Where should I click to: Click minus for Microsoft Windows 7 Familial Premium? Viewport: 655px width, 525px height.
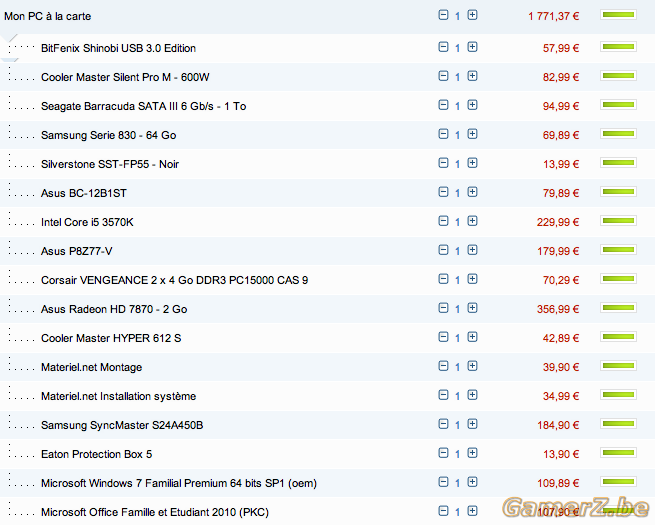[x=443, y=482]
